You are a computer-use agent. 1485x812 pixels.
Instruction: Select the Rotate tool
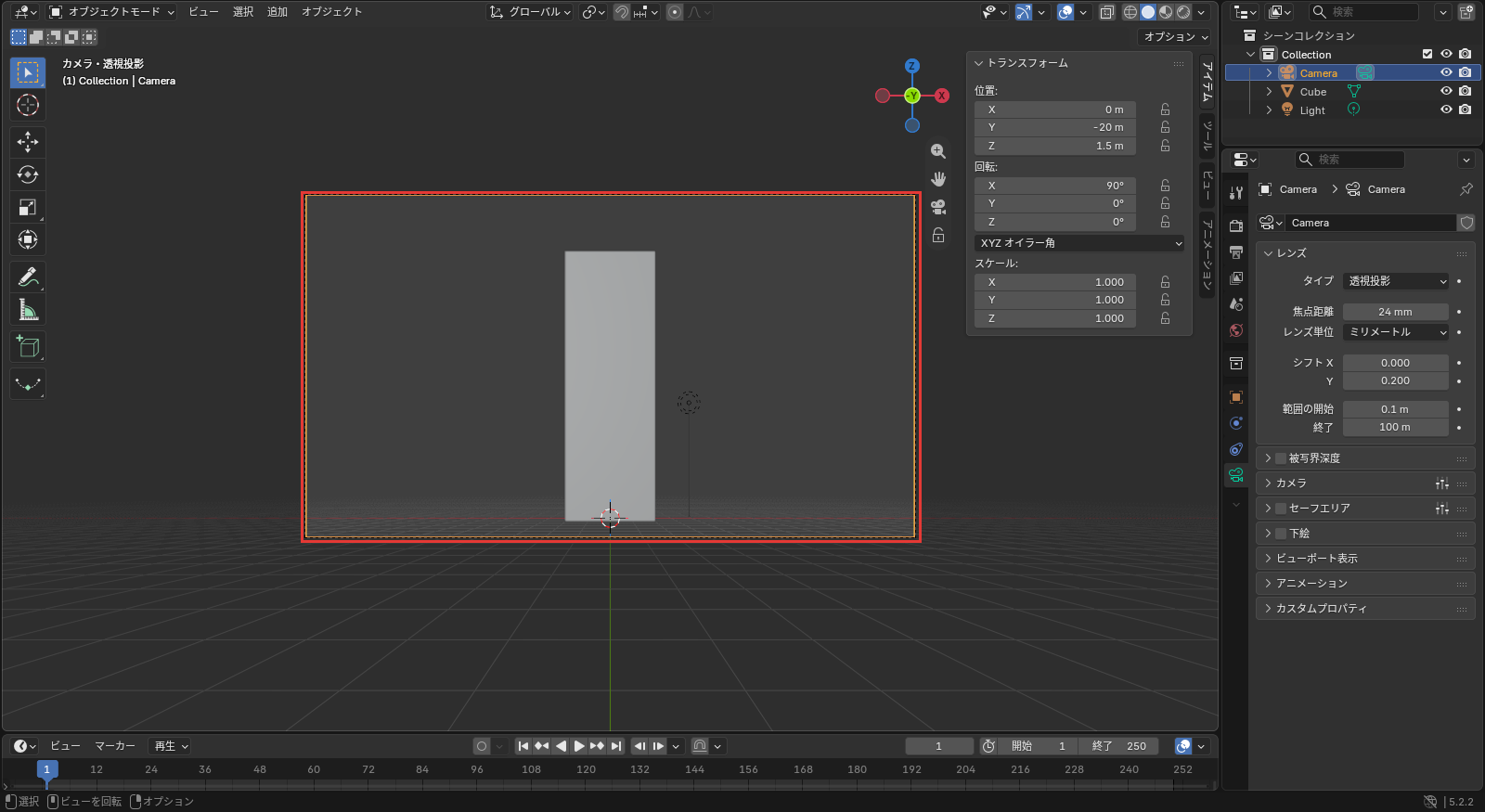click(x=28, y=174)
